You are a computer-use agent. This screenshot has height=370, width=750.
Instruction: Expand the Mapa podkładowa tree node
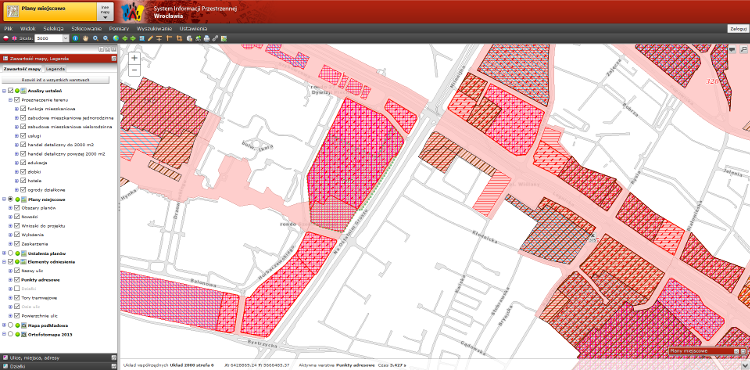click(4, 325)
